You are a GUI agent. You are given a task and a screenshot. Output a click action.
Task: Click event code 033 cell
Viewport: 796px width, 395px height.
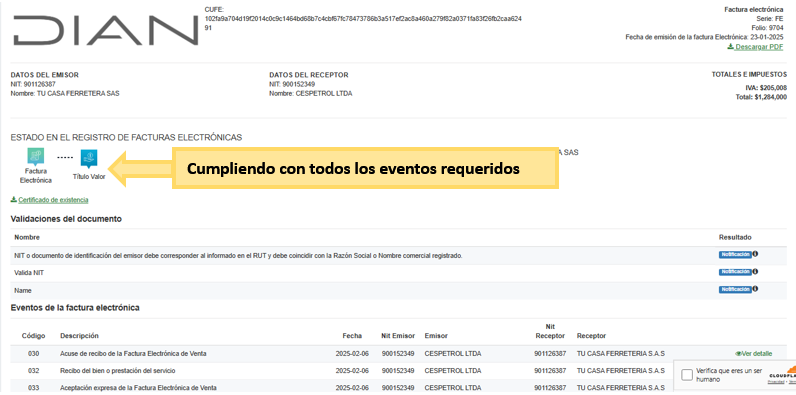(x=34, y=388)
